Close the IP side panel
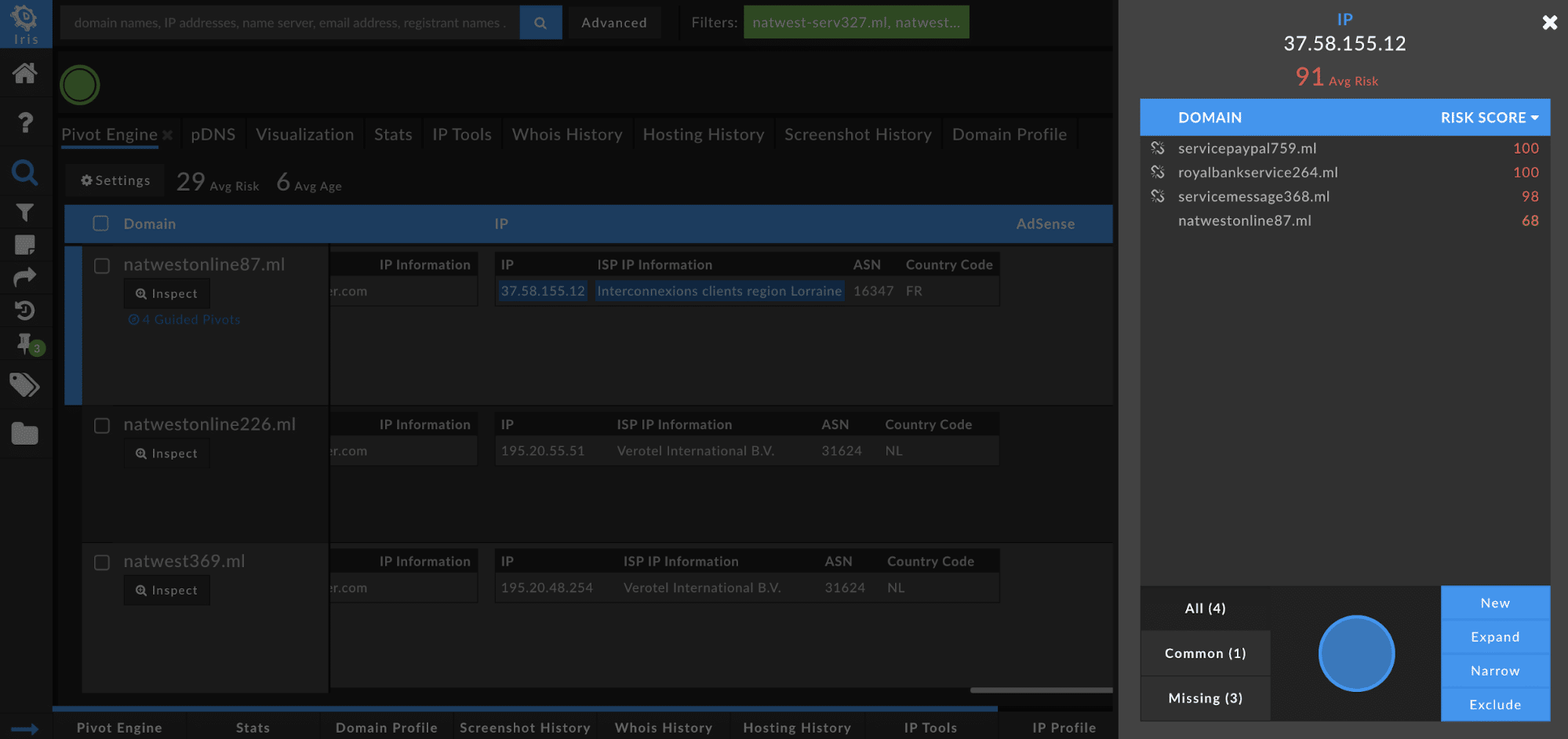 point(1549,23)
